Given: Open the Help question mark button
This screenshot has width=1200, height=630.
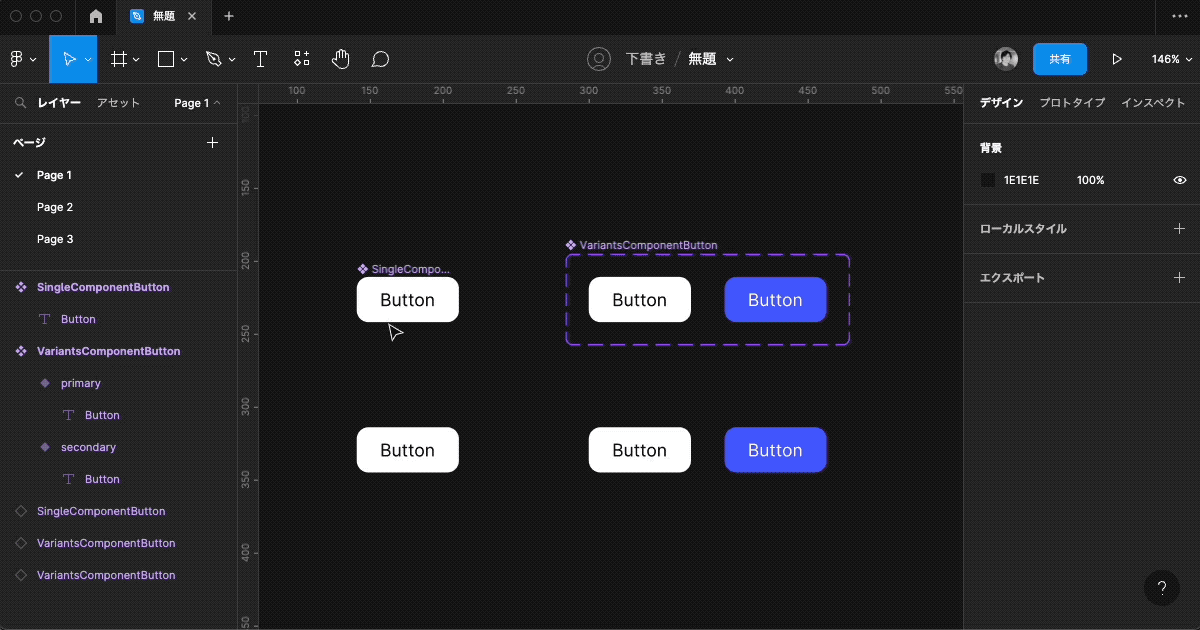Looking at the screenshot, I should point(1161,588).
